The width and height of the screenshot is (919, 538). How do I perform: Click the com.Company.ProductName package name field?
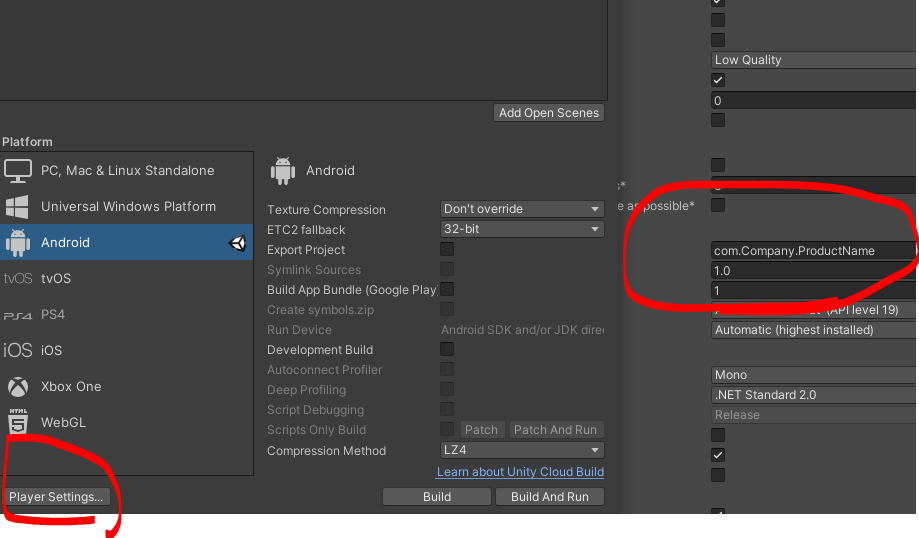pyautogui.click(x=814, y=250)
